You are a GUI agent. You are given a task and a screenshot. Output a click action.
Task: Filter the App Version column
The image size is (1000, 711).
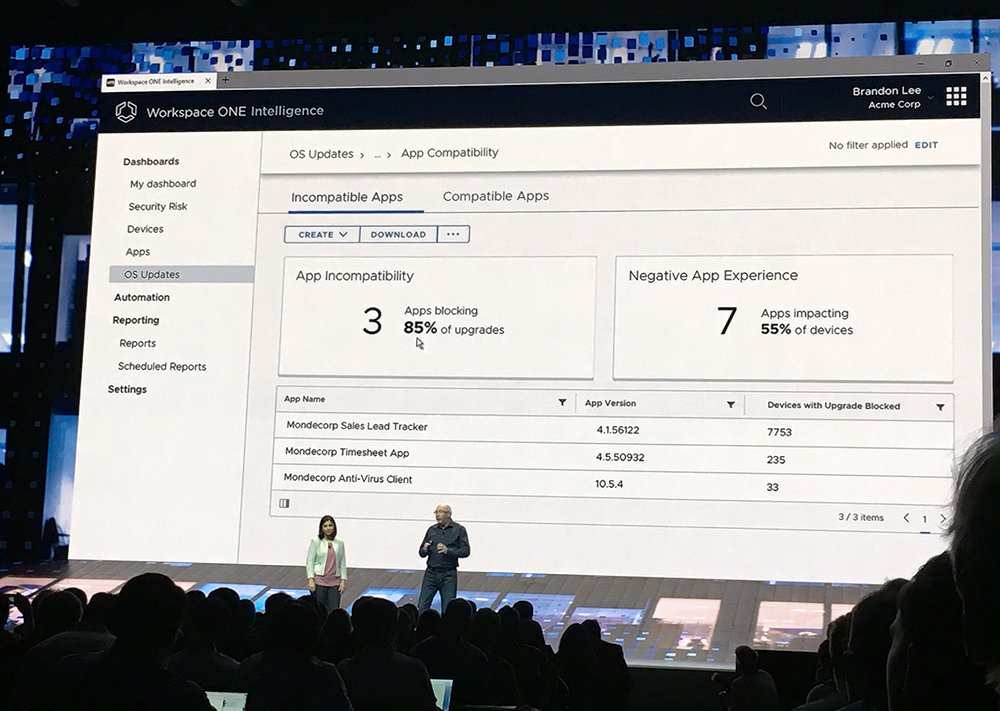[x=731, y=404]
